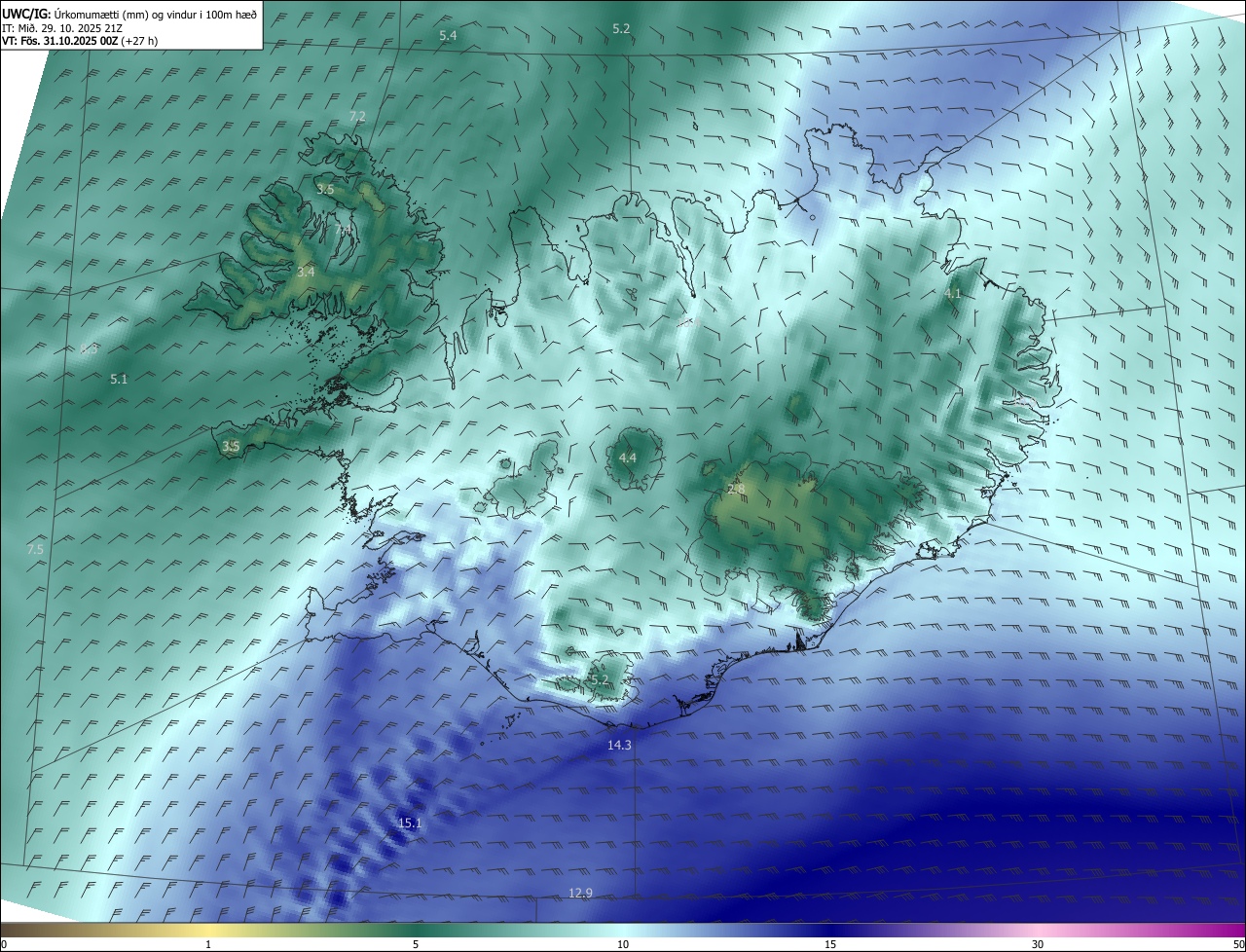Click the 5.4 precipitation value label
The height and width of the screenshot is (952, 1246).
coord(448,35)
